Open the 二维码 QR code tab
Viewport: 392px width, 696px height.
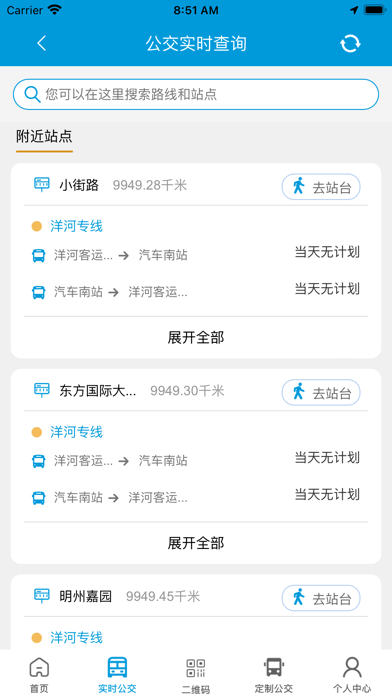click(x=196, y=674)
